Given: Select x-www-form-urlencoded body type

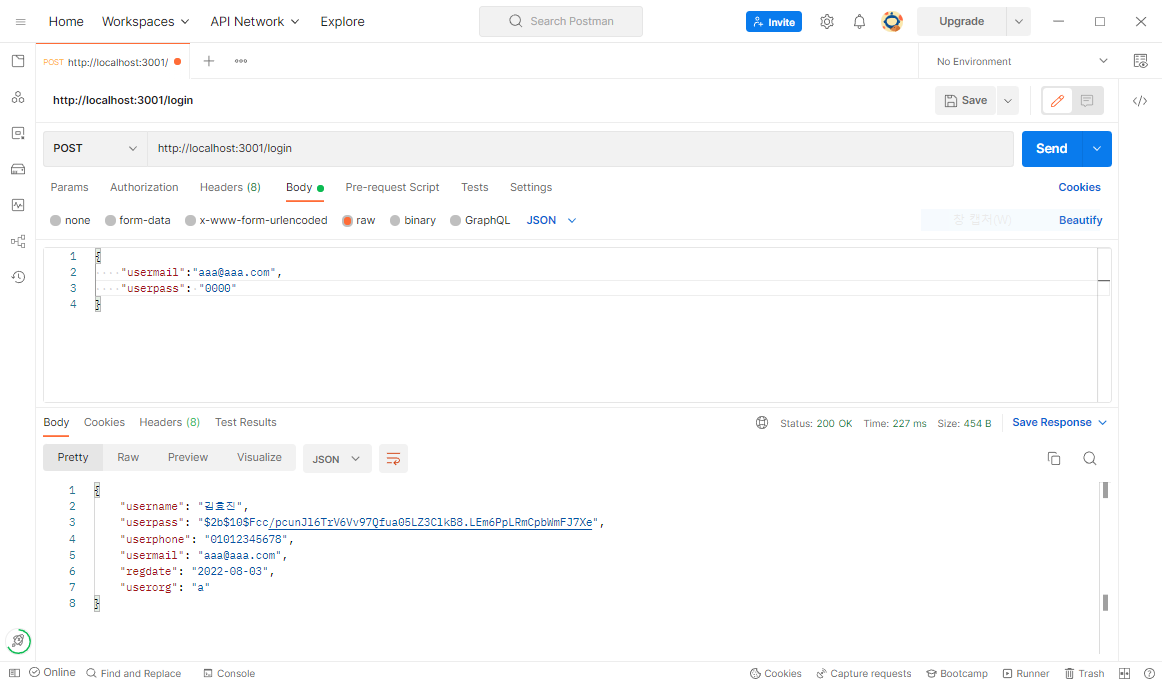Looking at the screenshot, I should (x=256, y=220).
